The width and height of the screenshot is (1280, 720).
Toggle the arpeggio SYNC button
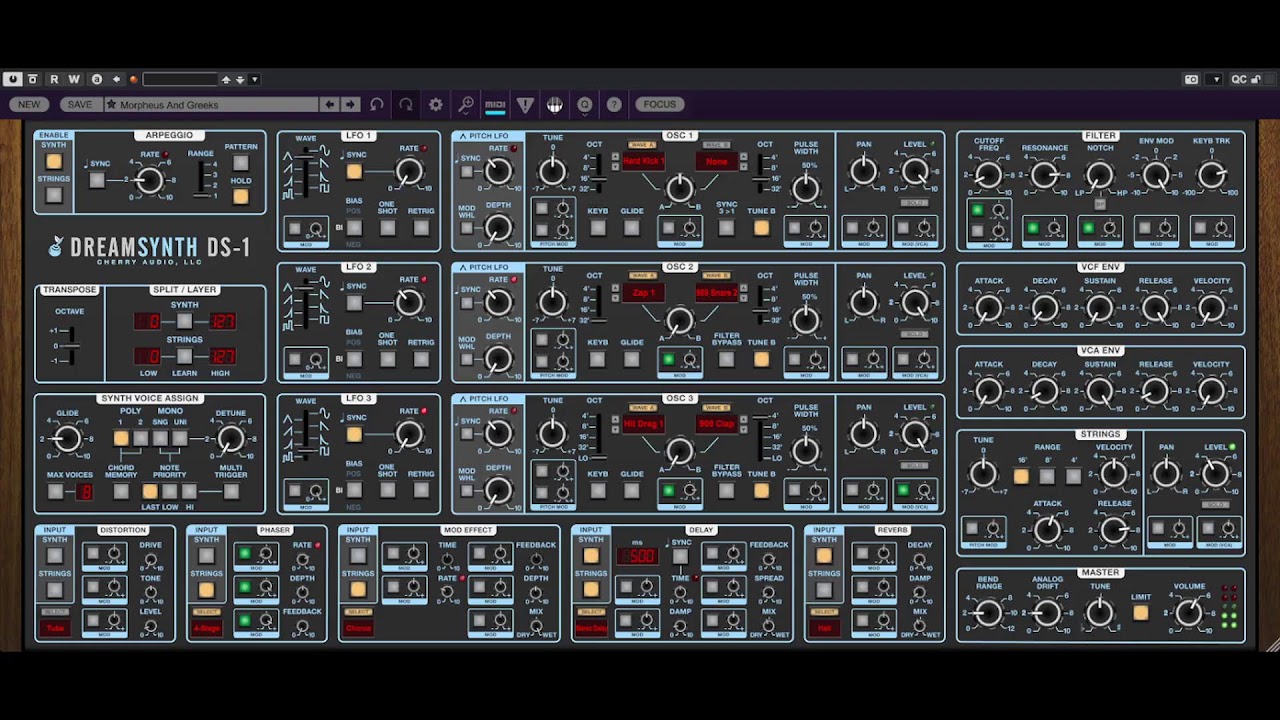(x=97, y=180)
